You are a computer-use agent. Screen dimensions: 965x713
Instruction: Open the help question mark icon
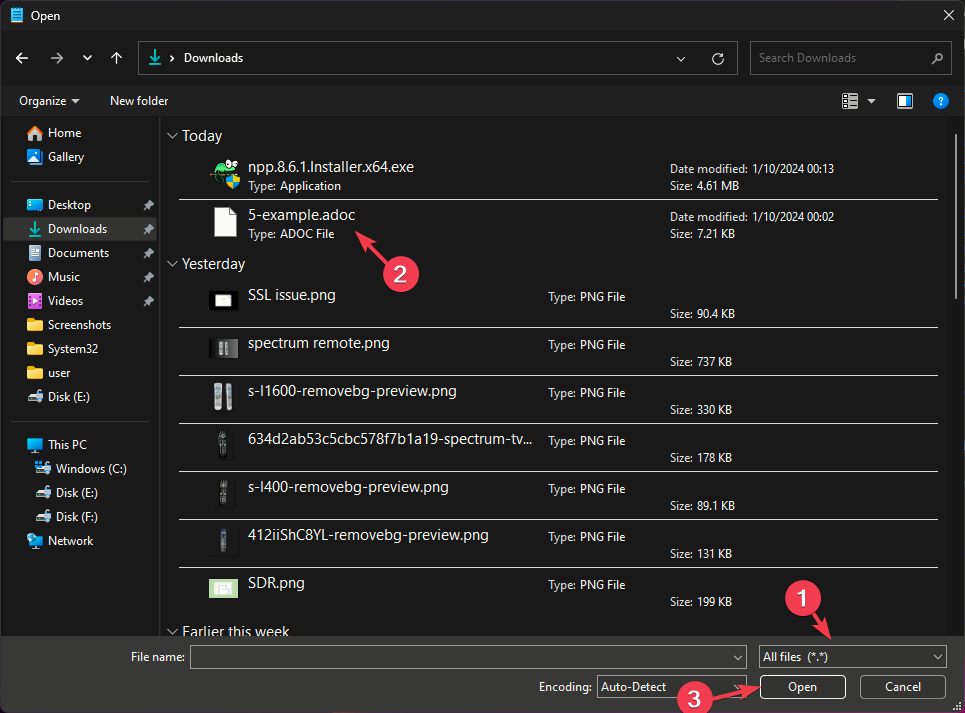click(940, 101)
